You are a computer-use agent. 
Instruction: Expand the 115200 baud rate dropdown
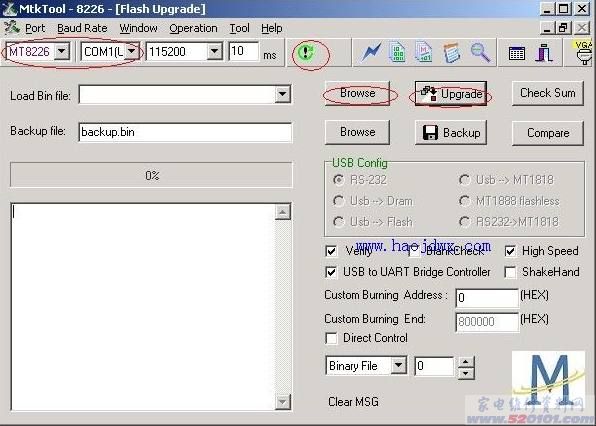pyautogui.click(x=214, y=51)
